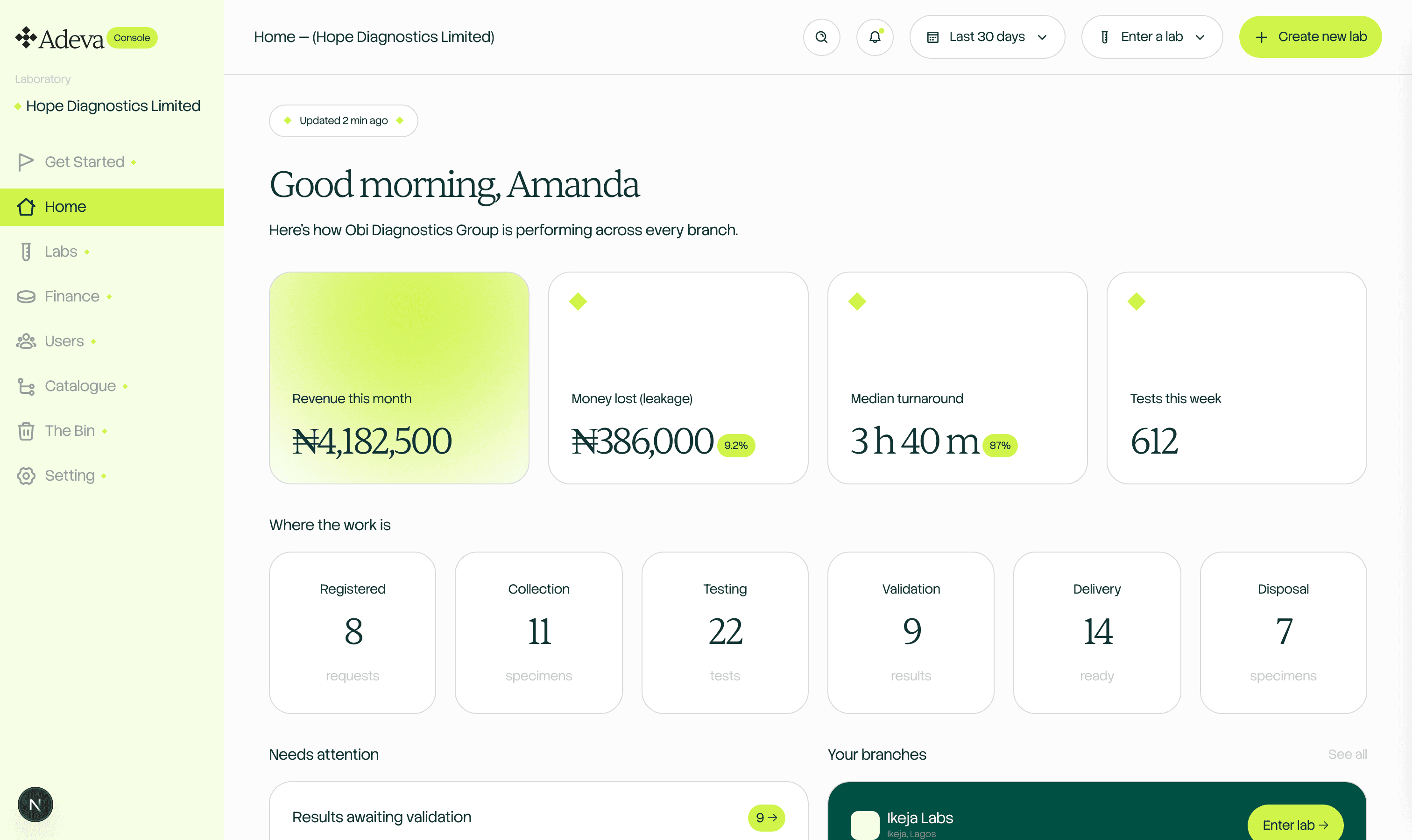Open The Bin menu item
Viewport: 1412px width, 840px height.
(x=112, y=431)
